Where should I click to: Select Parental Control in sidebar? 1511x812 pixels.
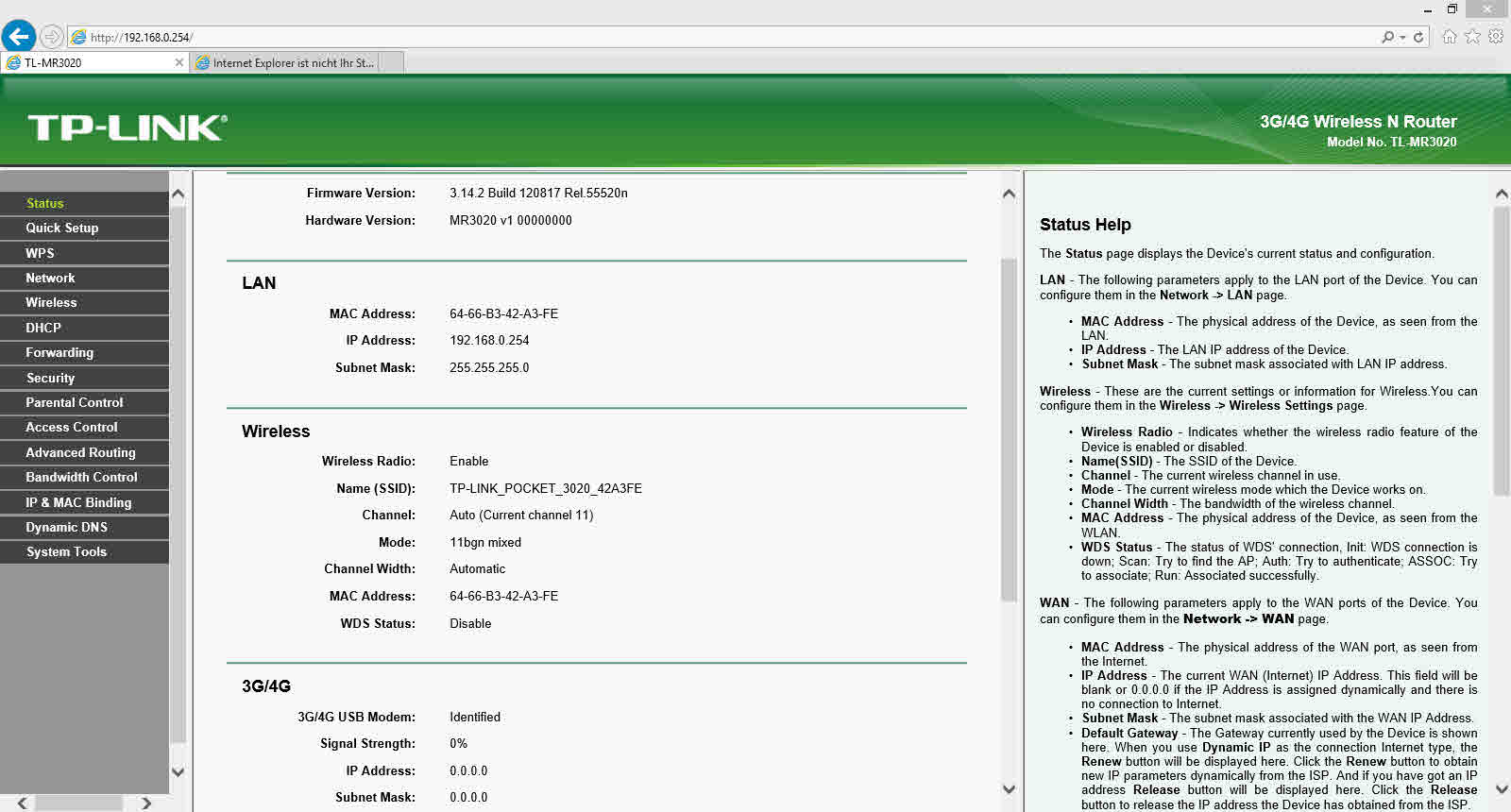(84, 402)
